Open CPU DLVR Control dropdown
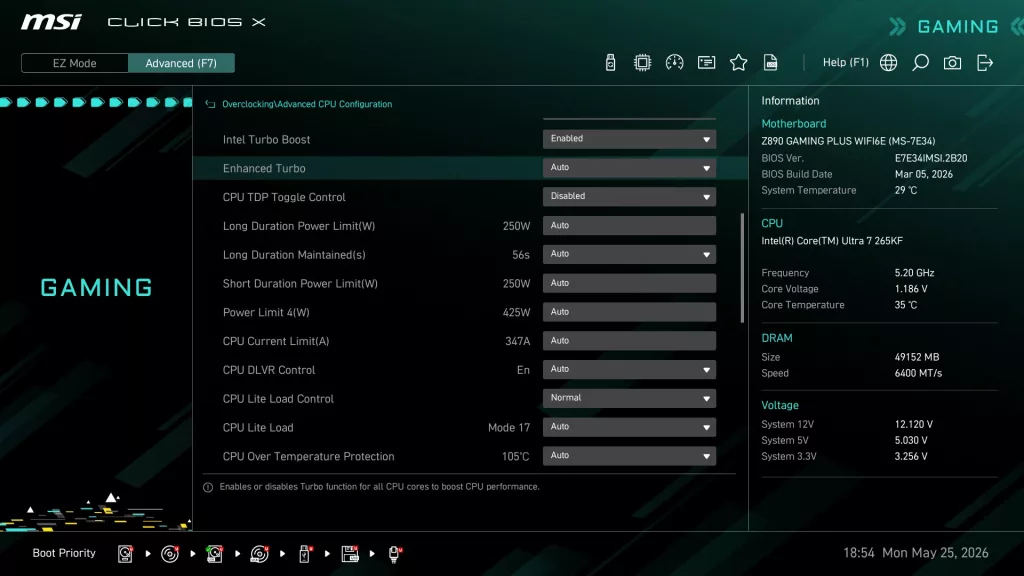The image size is (1024, 576). click(x=629, y=370)
